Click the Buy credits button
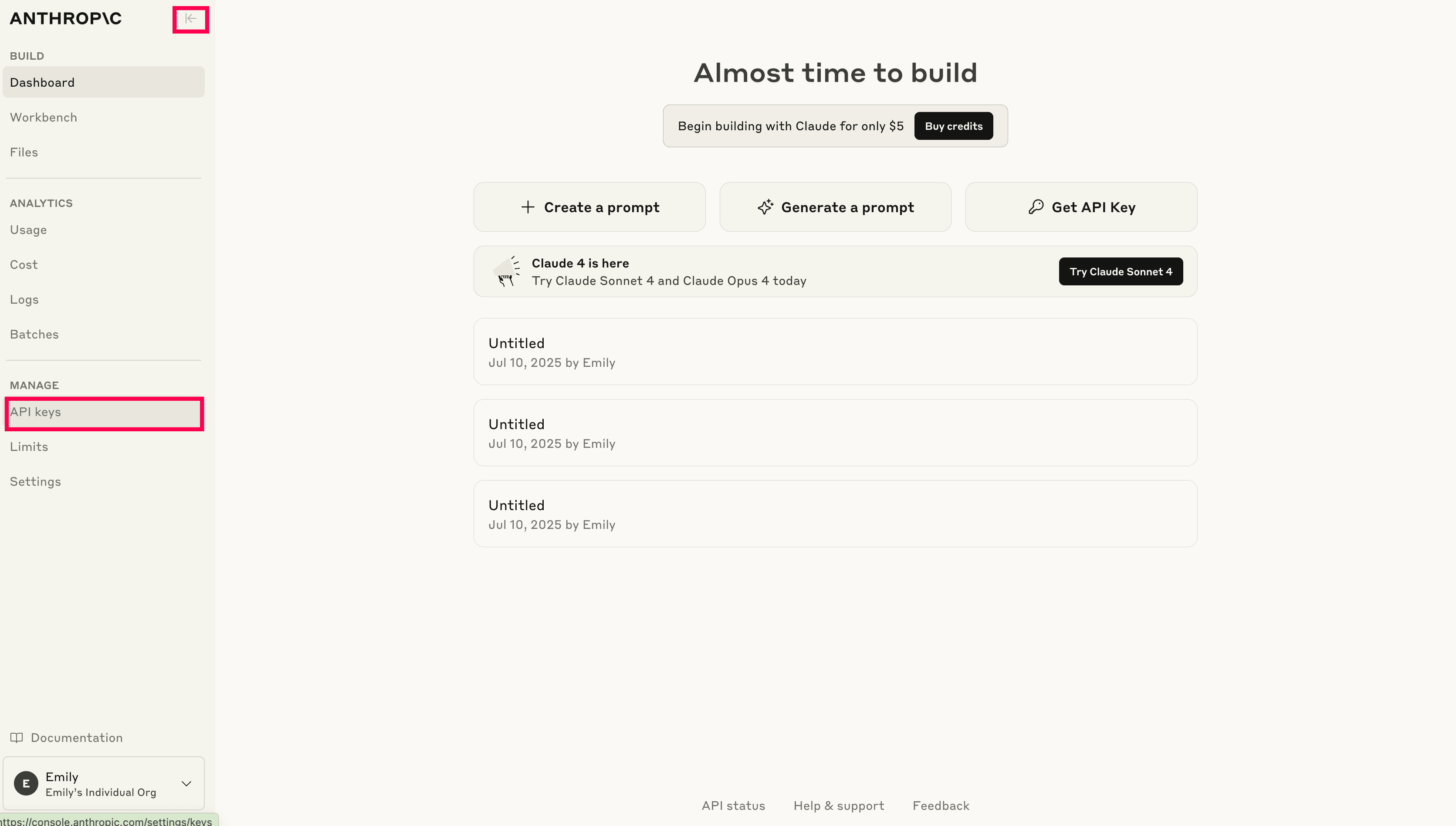1456x826 pixels. pos(953,126)
